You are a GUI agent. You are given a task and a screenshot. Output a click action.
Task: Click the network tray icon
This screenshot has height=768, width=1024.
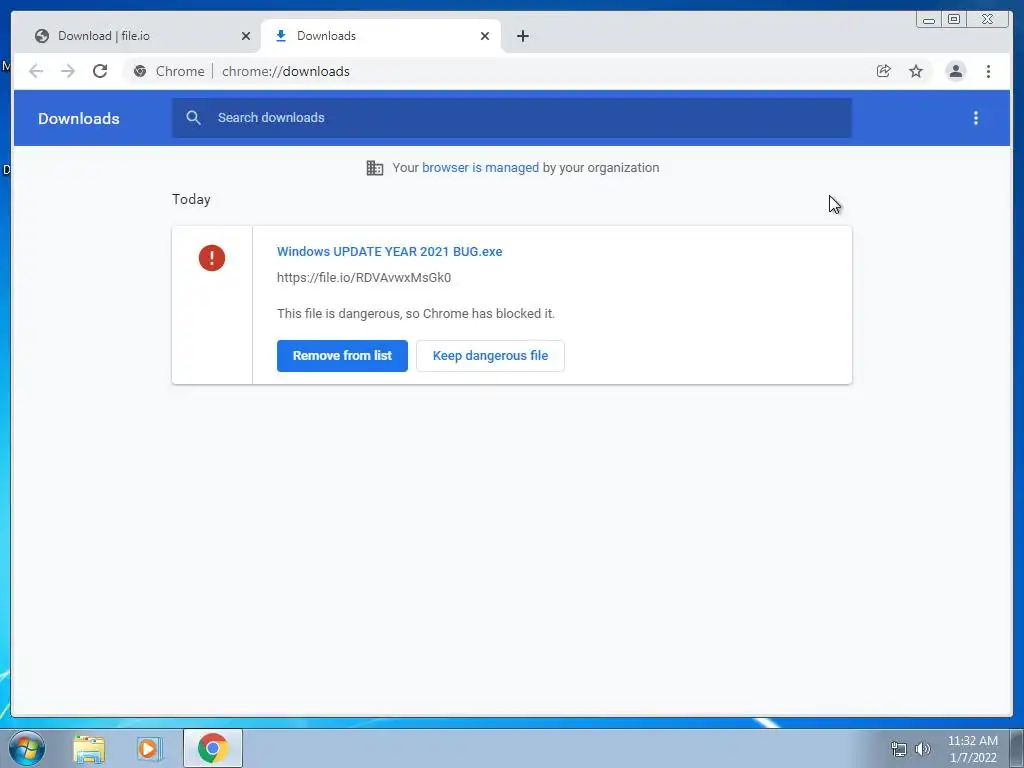coord(899,749)
